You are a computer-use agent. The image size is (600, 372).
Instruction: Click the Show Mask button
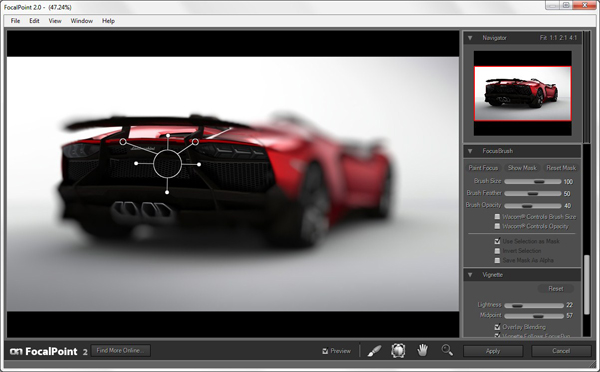[x=522, y=168]
